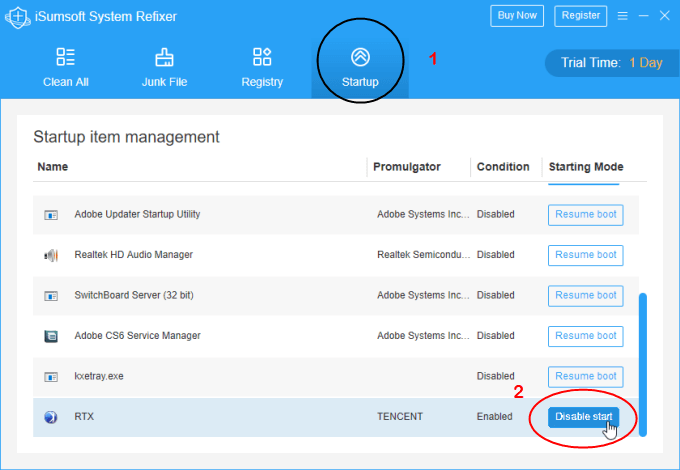Open the Junk File tab
Image resolution: width=680 pixels, height=470 pixels.
164,68
